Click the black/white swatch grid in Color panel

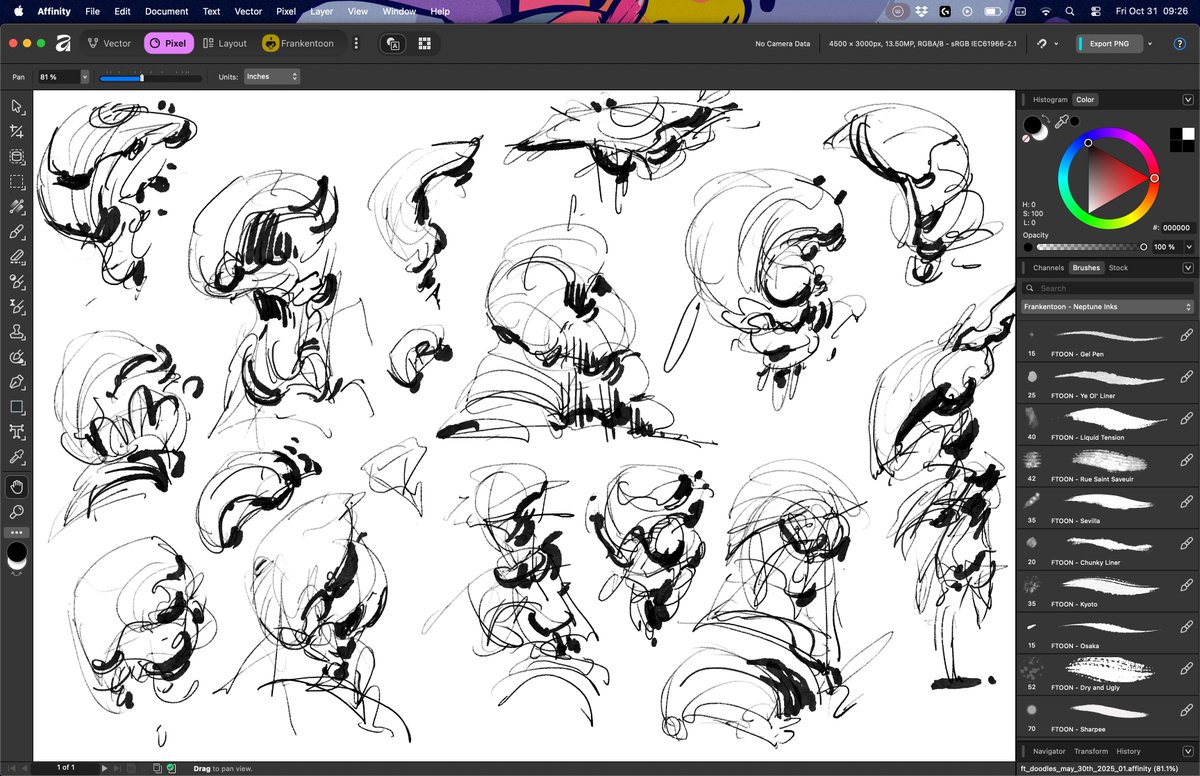tap(1182, 140)
